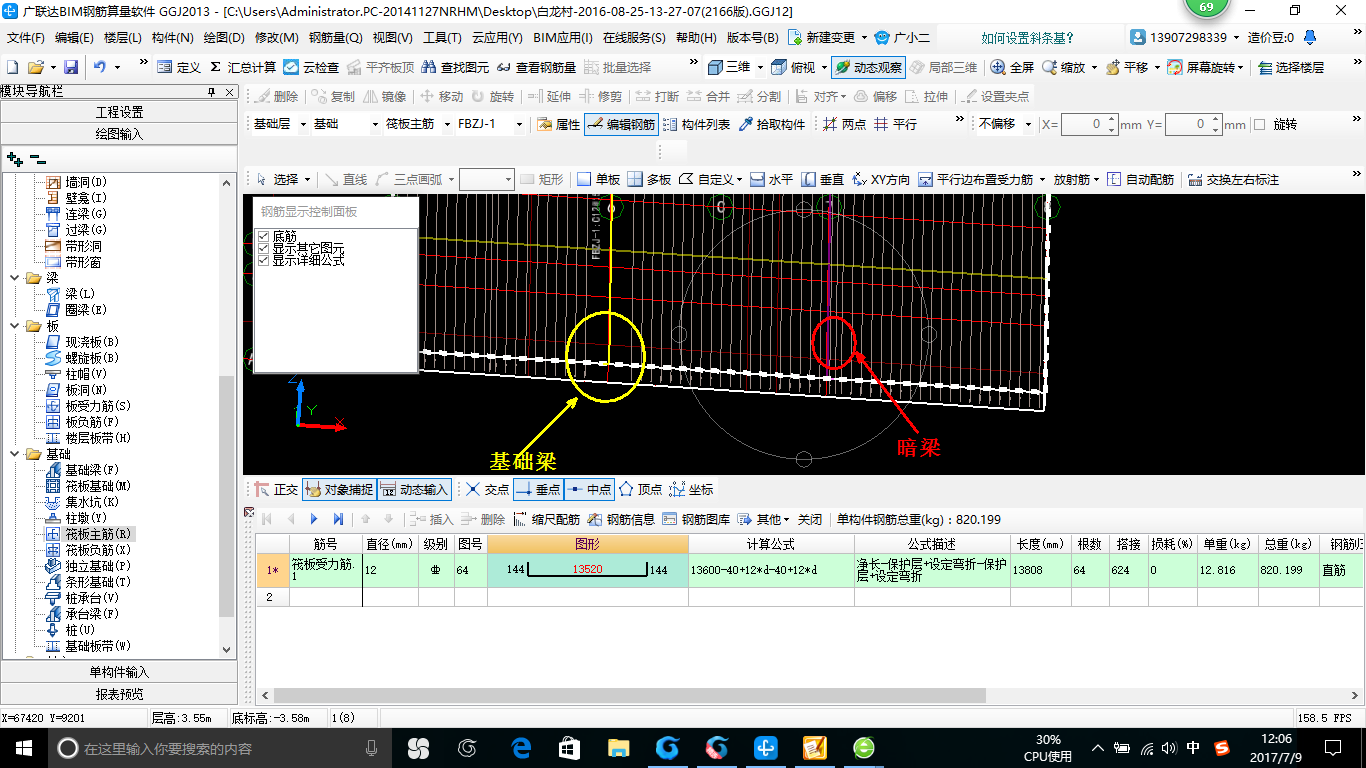Click 屏幕旋转 screen rotate tool

1203,67
